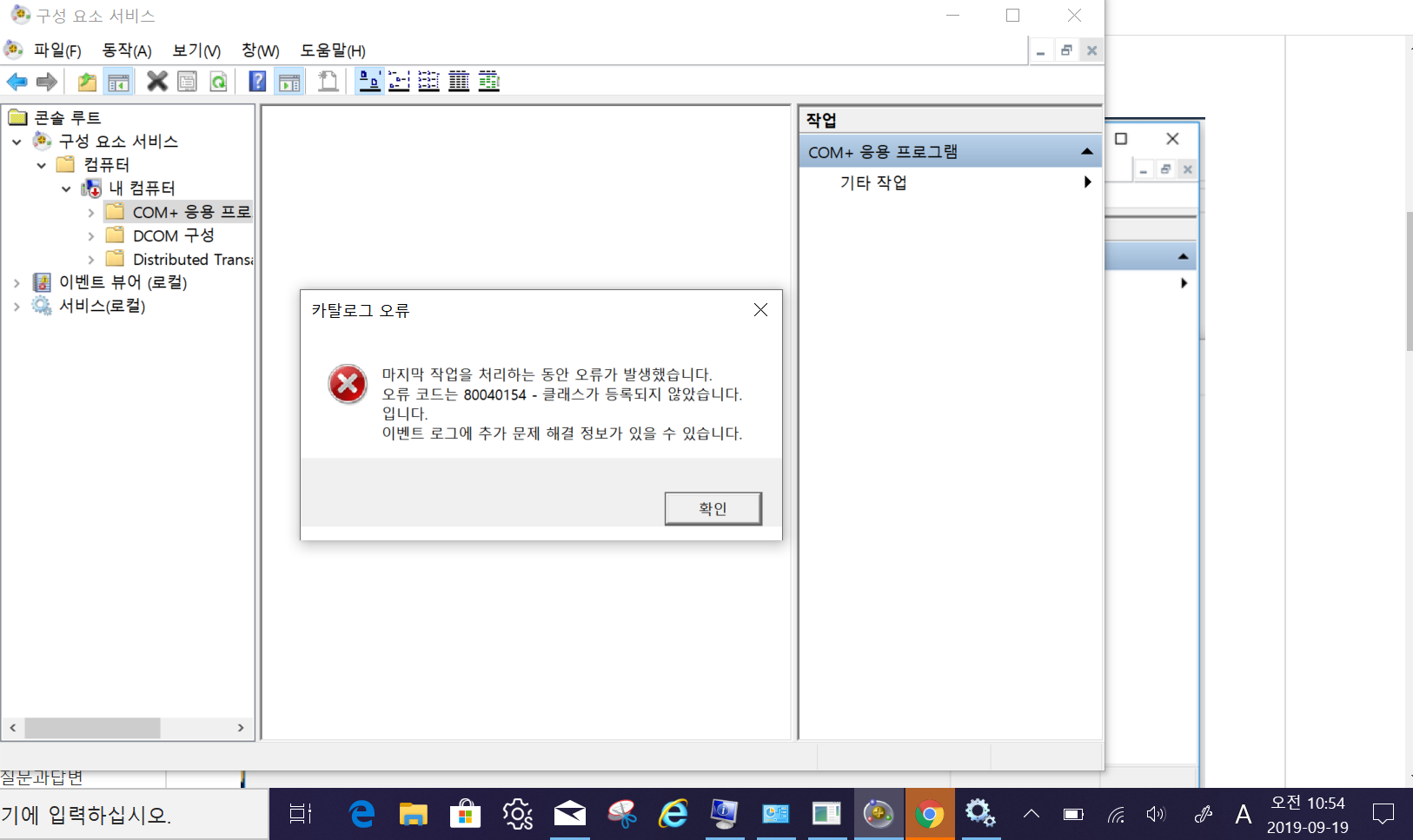Open 창(W) menu
Image resolution: width=1413 pixels, height=840 pixels.
tap(261, 50)
